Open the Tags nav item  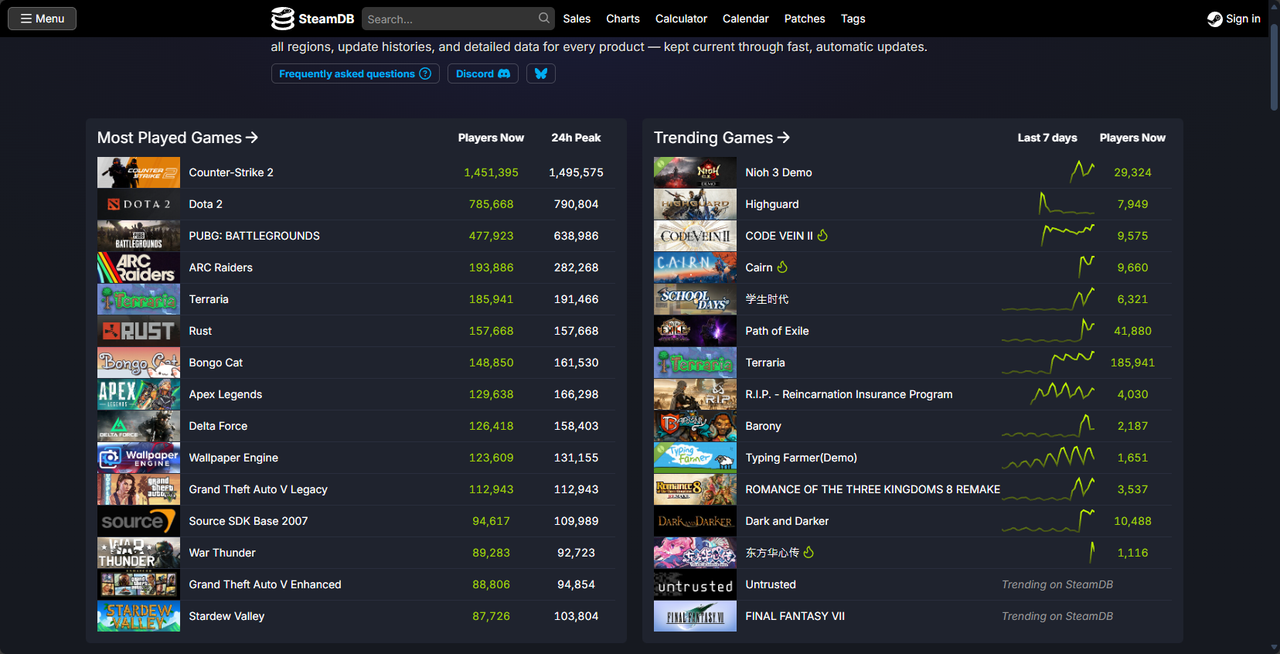853,18
